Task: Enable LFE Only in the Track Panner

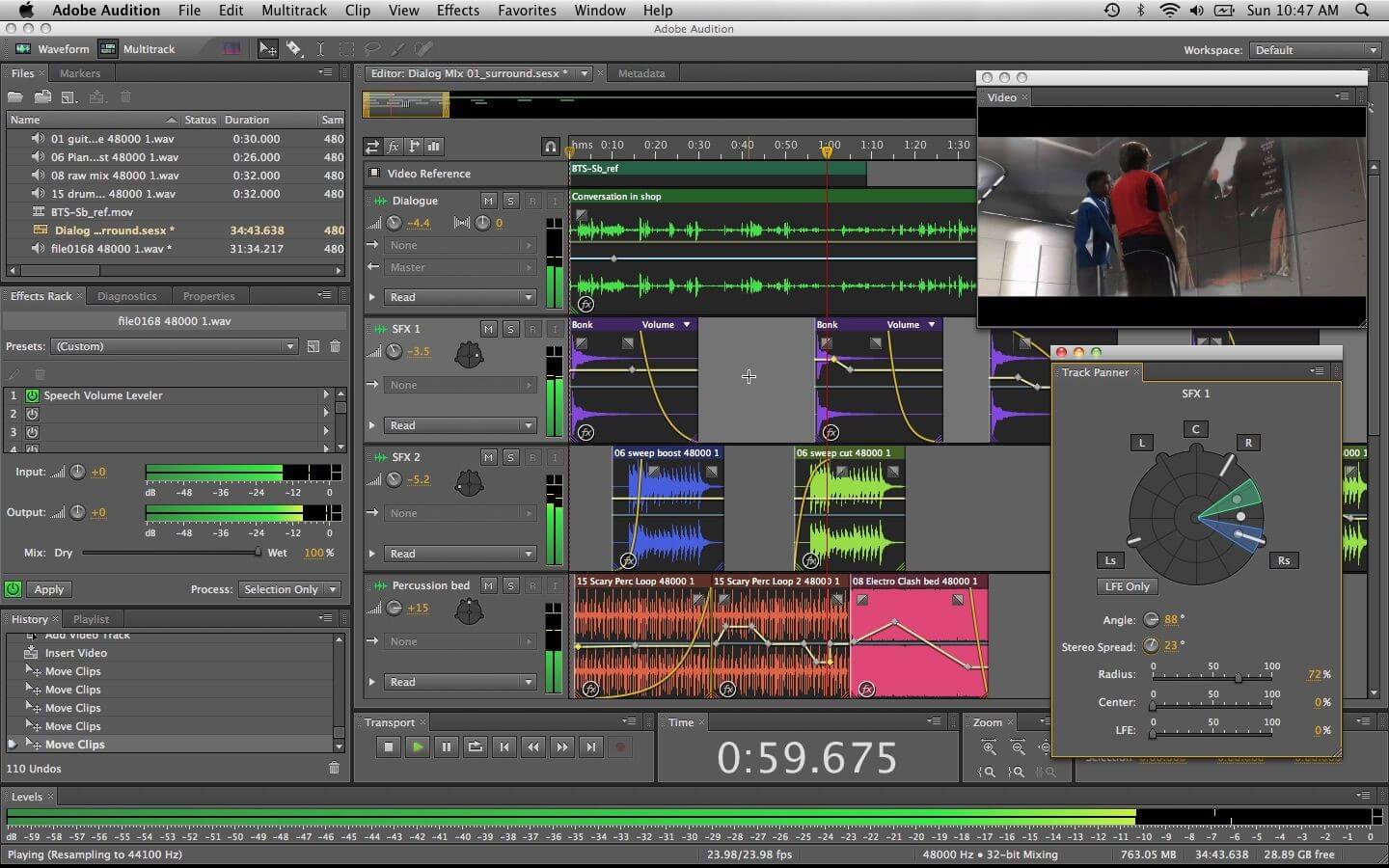Action: [1126, 585]
